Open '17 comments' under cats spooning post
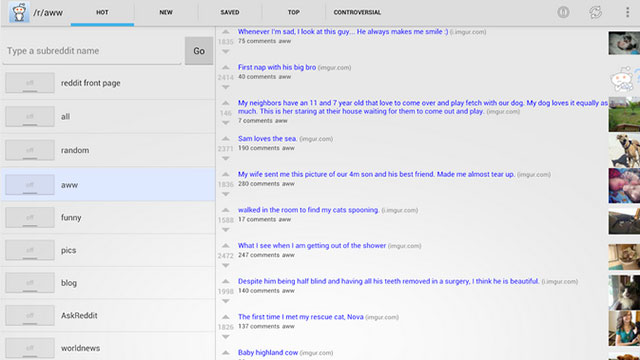This screenshot has height=360, width=640. pyautogui.click(x=257, y=220)
